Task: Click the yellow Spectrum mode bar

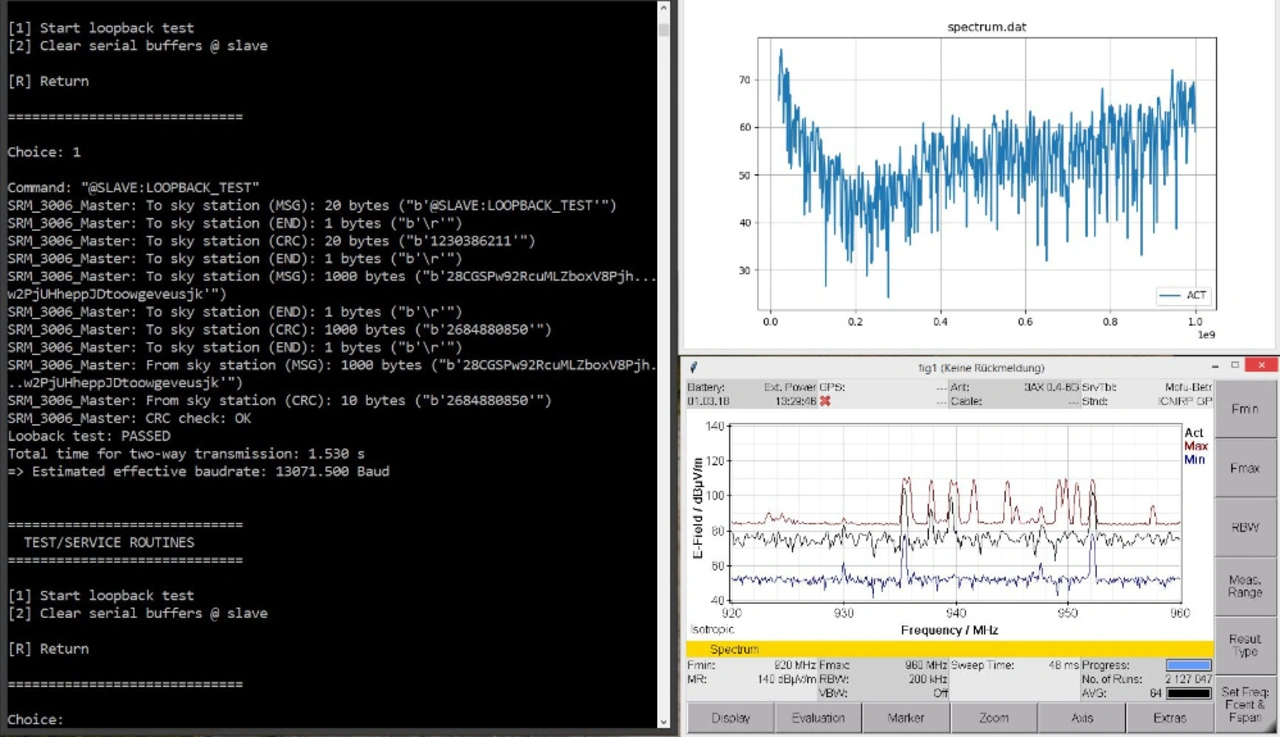Action: [x=950, y=649]
